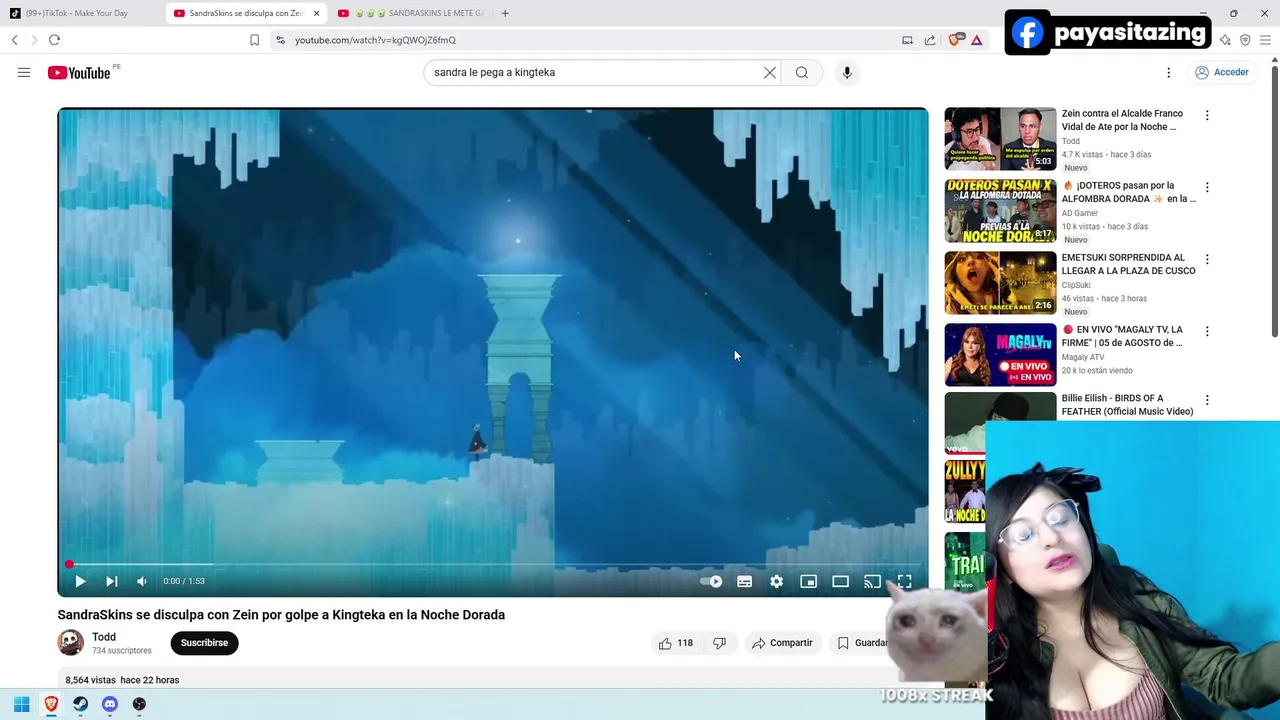Click the Brave taskbar icon
Viewport: 1280px width, 720px height.
pos(51,704)
